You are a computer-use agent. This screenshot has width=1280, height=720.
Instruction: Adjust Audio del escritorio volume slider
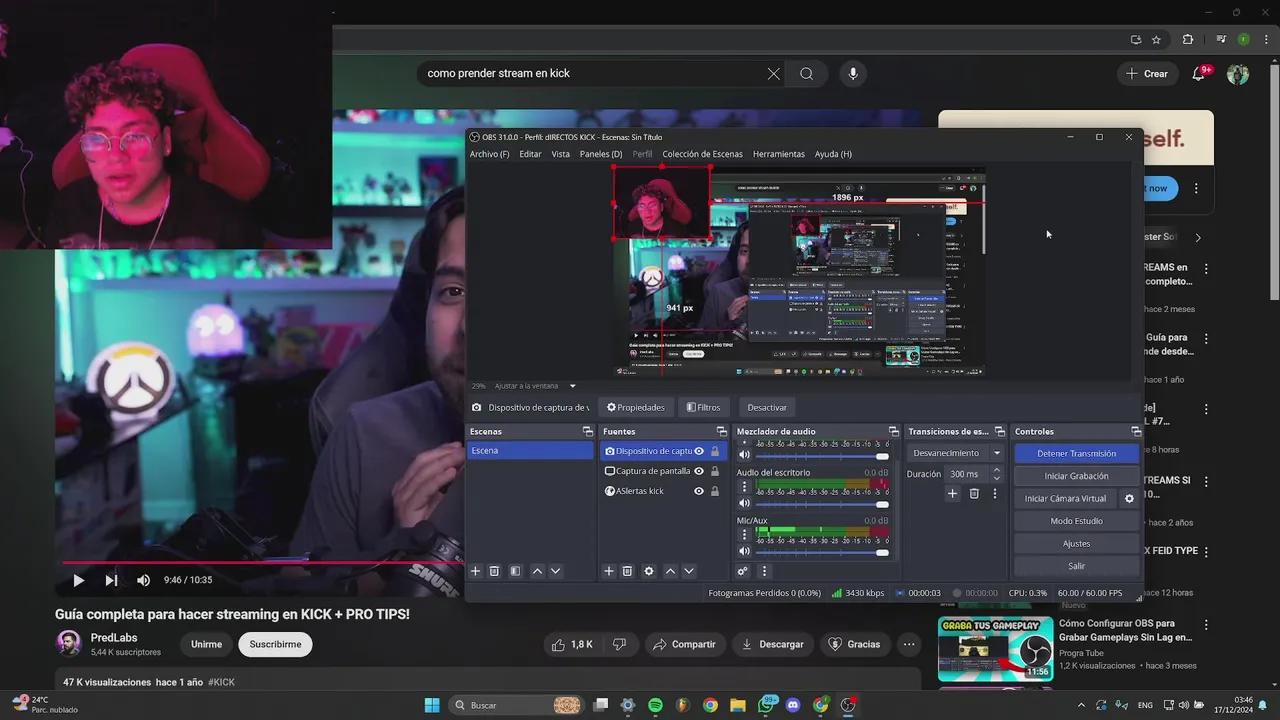[x=823, y=504]
